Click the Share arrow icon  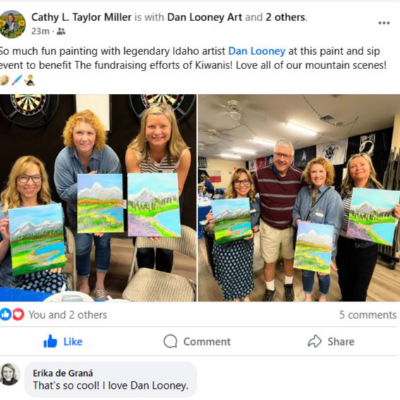tap(314, 341)
